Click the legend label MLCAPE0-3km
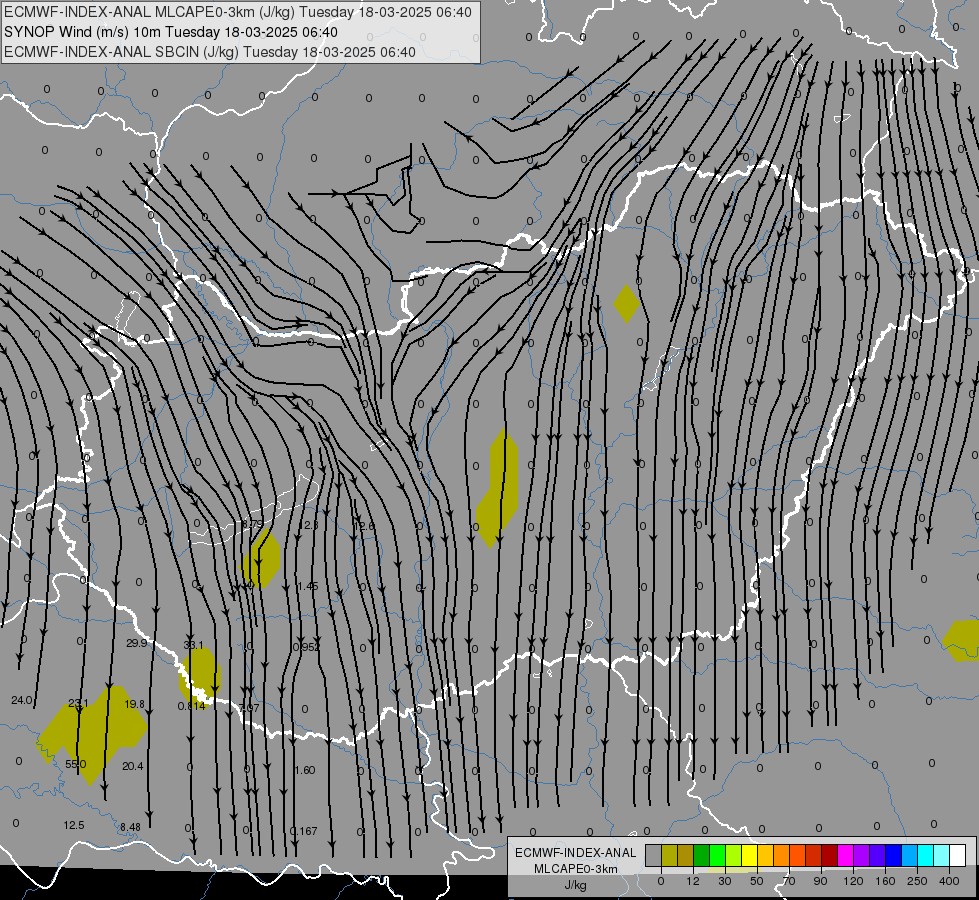 (x=575, y=869)
